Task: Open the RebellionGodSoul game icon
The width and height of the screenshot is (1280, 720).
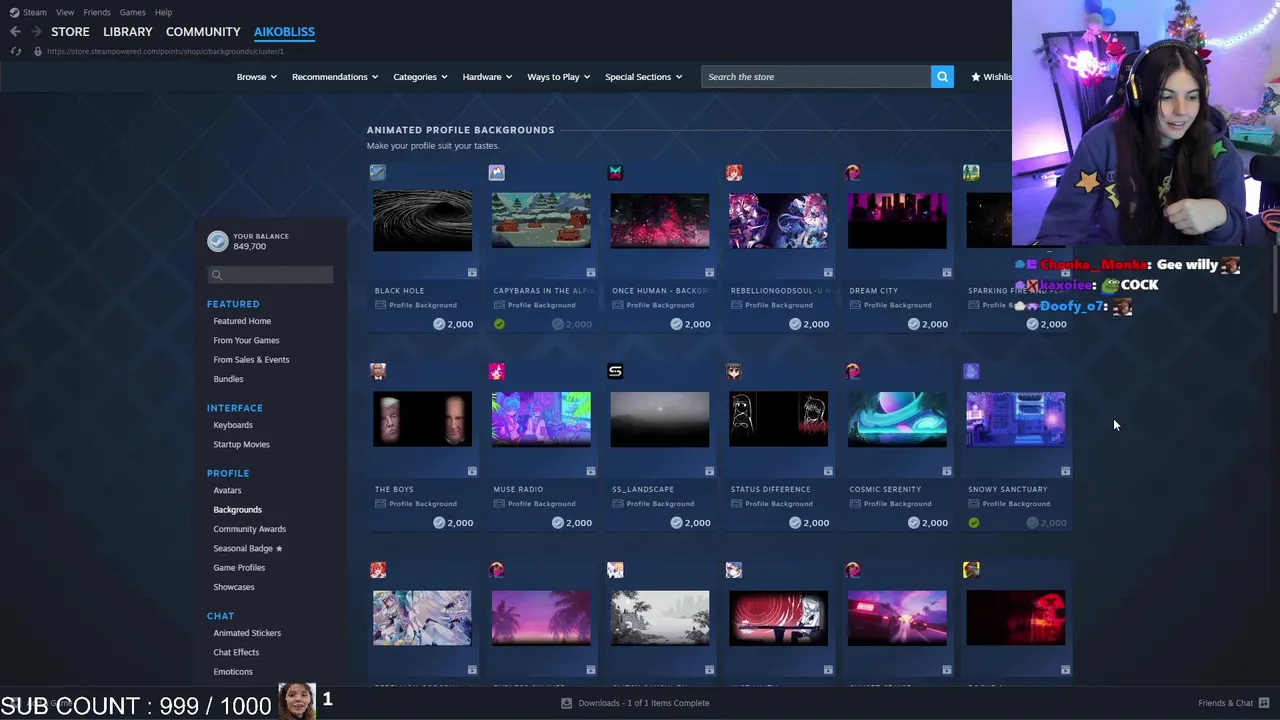Action: click(734, 173)
